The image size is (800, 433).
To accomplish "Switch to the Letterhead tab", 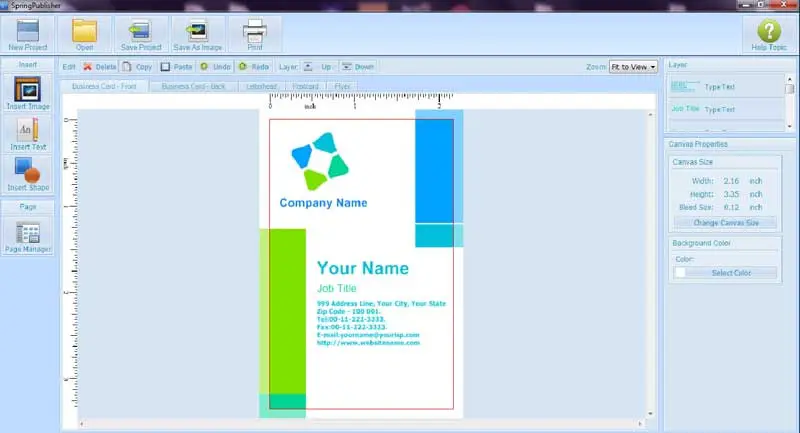I will tap(262, 87).
